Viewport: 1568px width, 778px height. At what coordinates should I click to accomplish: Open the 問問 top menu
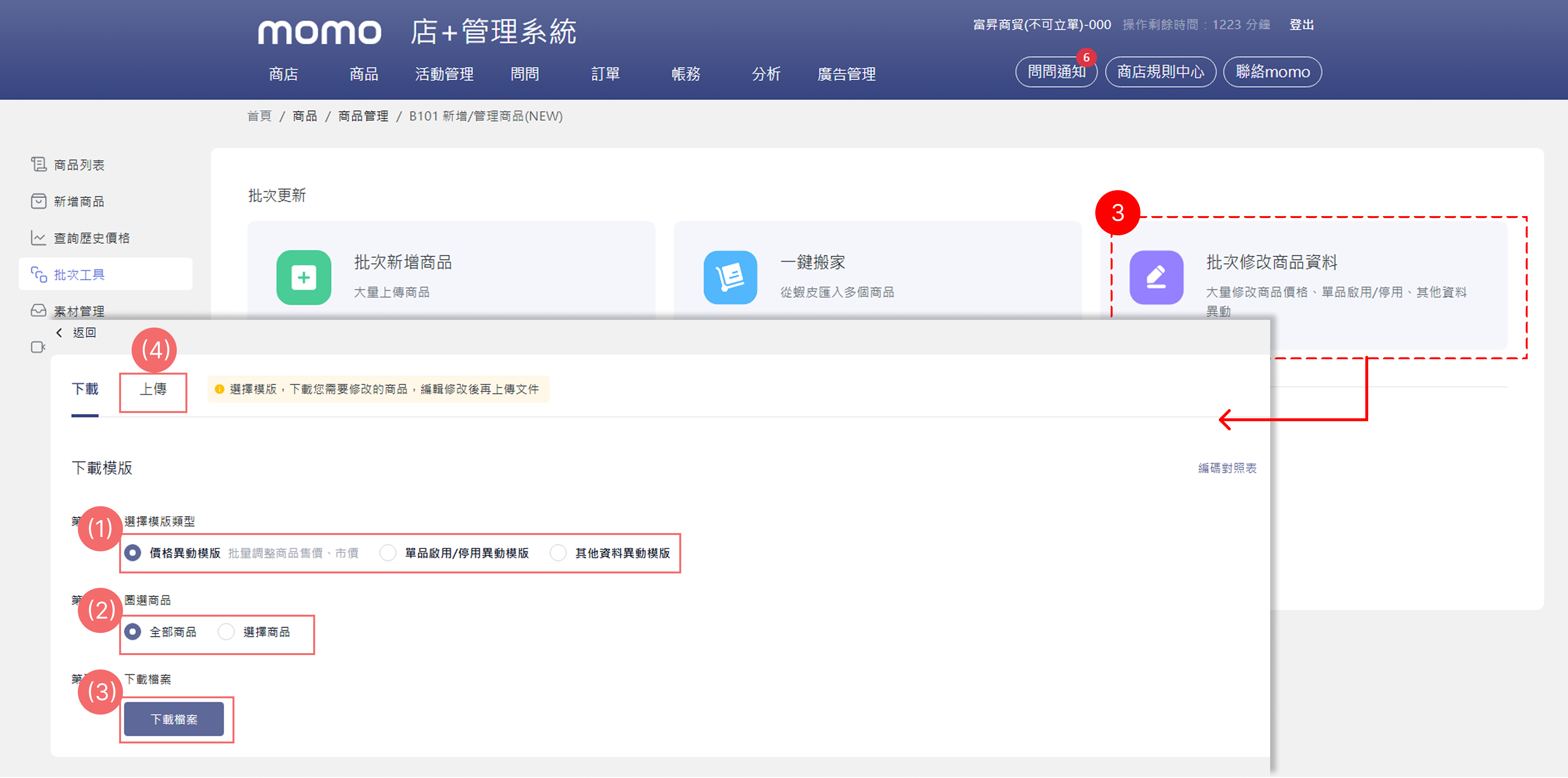point(525,74)
